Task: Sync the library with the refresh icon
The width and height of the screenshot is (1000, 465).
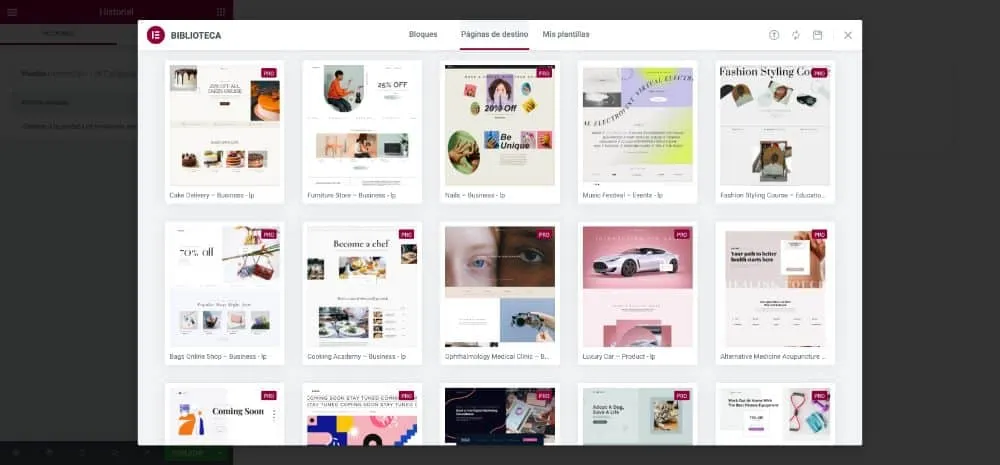Action: coord(796,35)
